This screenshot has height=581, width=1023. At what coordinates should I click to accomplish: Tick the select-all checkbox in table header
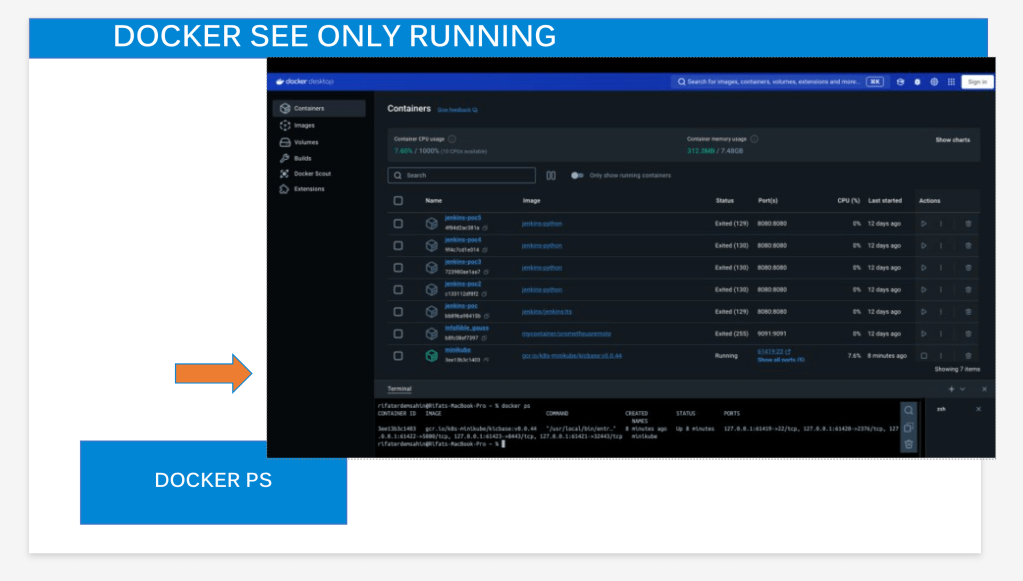[x=398, y=201]
